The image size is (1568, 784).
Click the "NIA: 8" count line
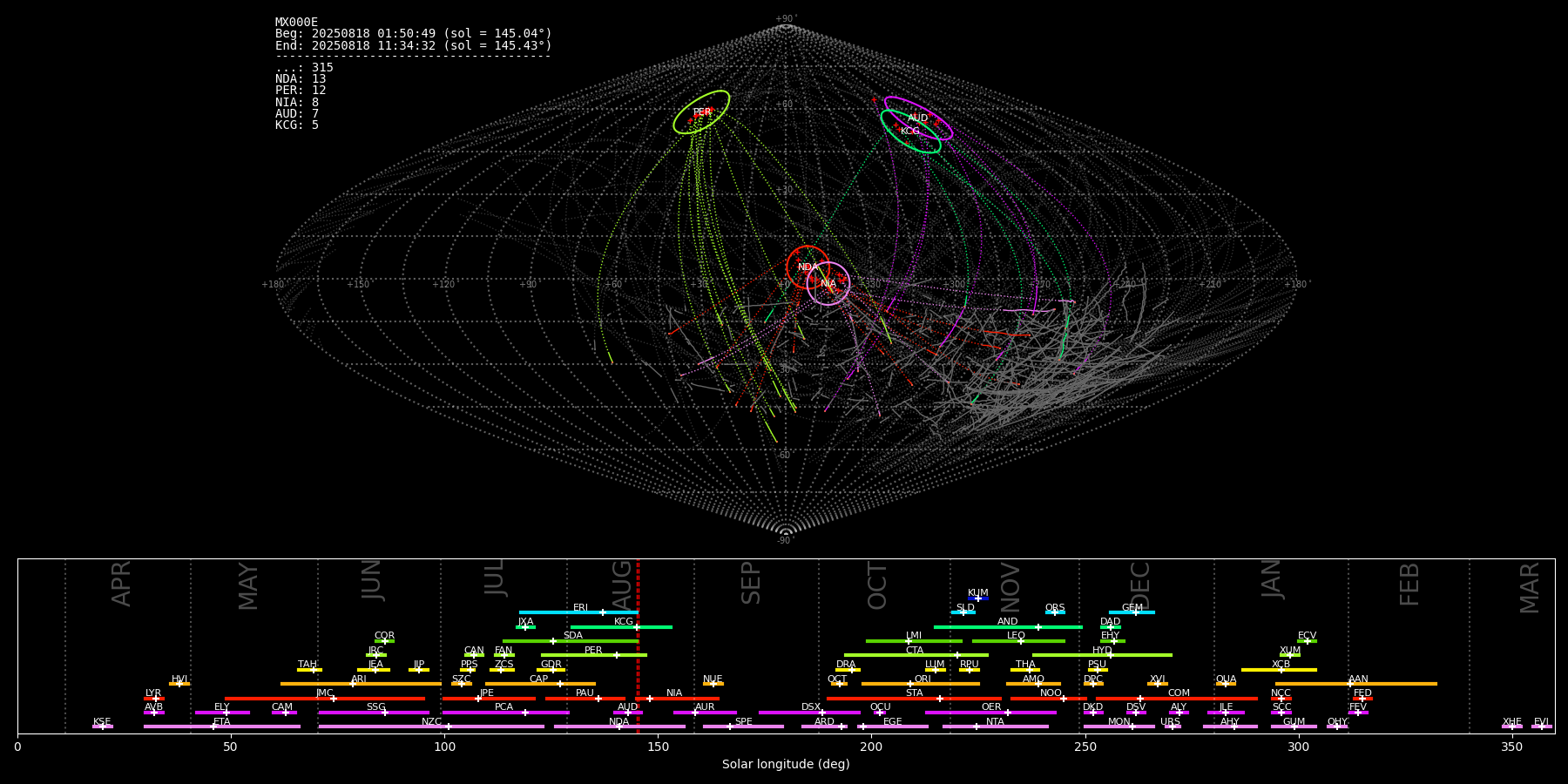(x=297, y=103)
